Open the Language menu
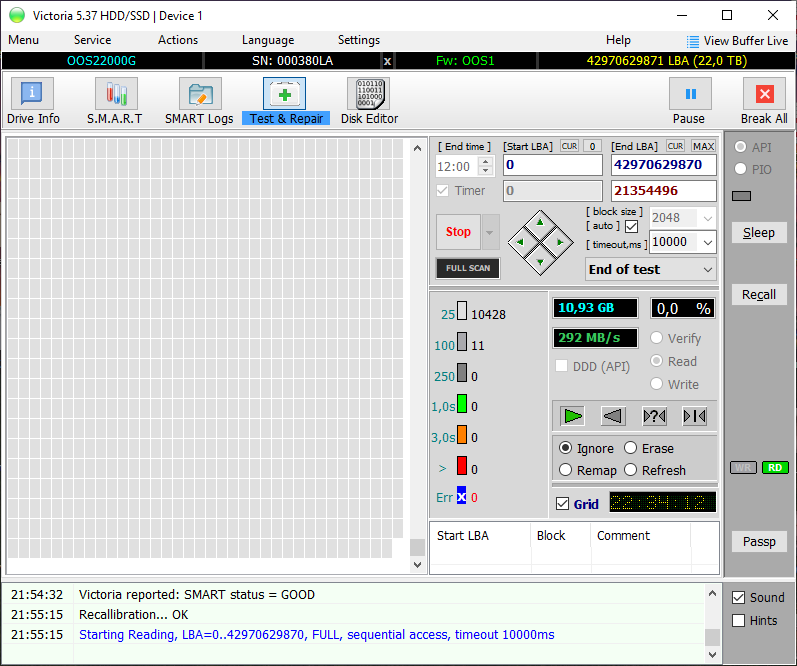The height and width of the screenshot is (666, 797). (x=268, y=40)
